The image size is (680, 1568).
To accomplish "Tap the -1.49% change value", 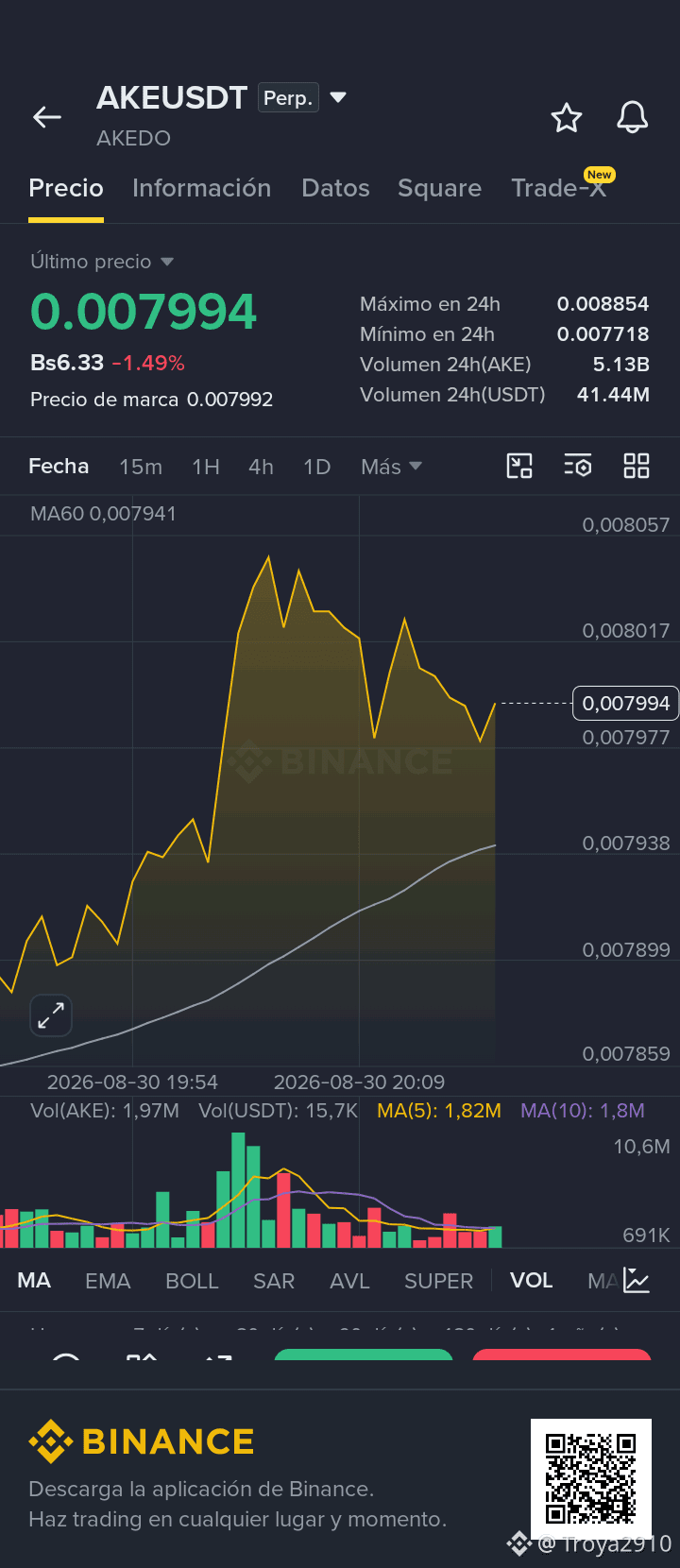I will (148, 363).
